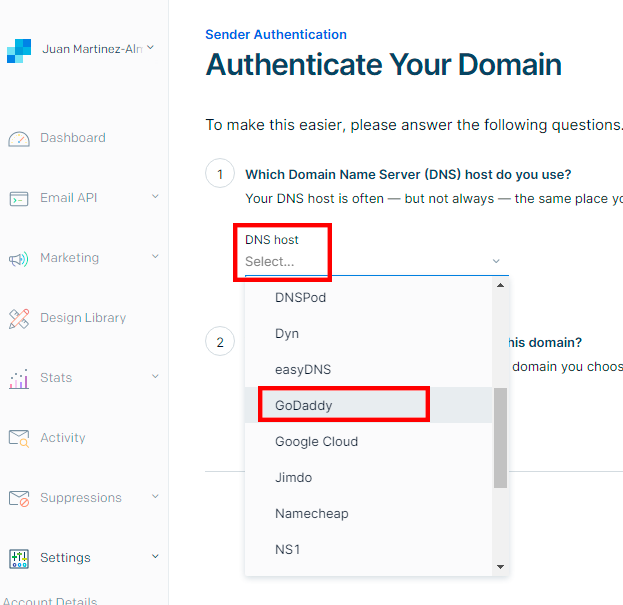Click the Sender Authentication breadcrumb link
This screenshot has height=605, width=623.
(x=276, y=34)
